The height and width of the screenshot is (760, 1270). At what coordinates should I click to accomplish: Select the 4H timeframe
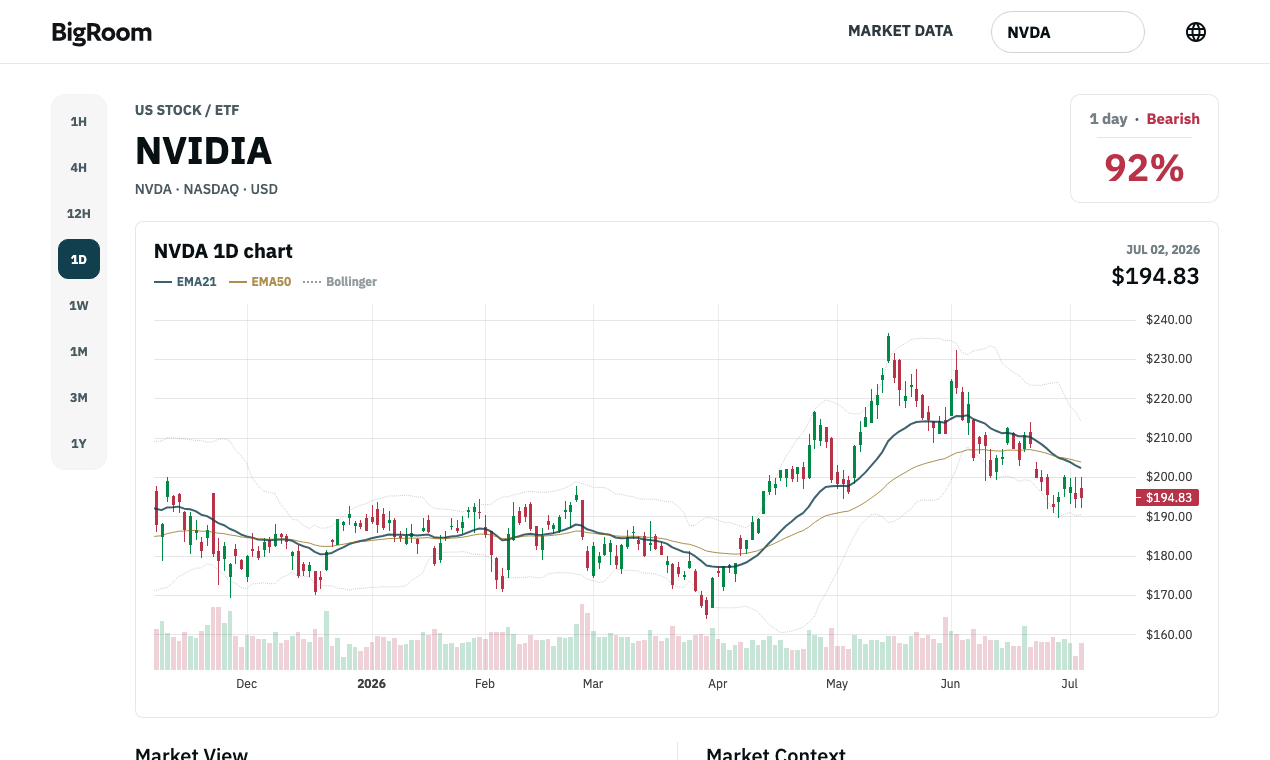(79, 167)
